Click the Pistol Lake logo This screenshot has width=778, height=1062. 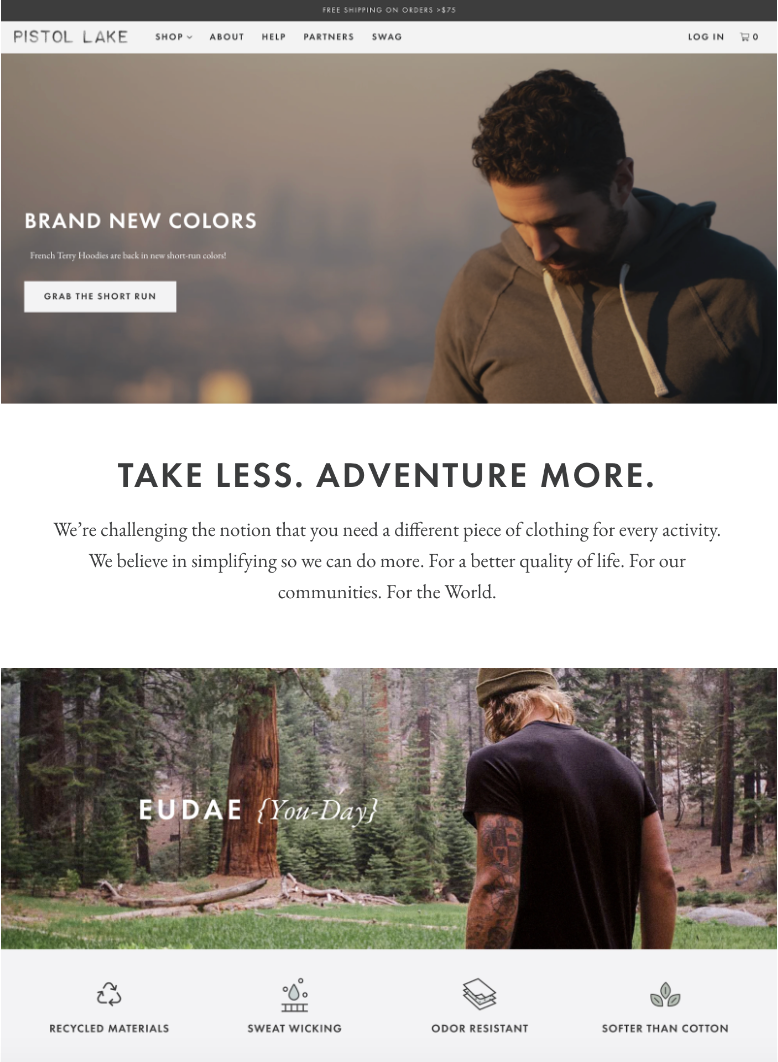[70, 37]
